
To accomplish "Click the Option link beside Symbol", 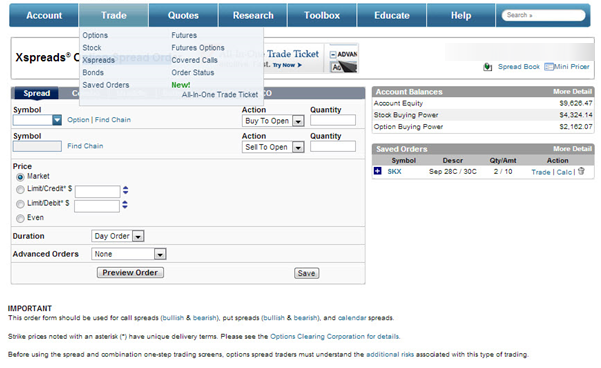I will point(78,120).
